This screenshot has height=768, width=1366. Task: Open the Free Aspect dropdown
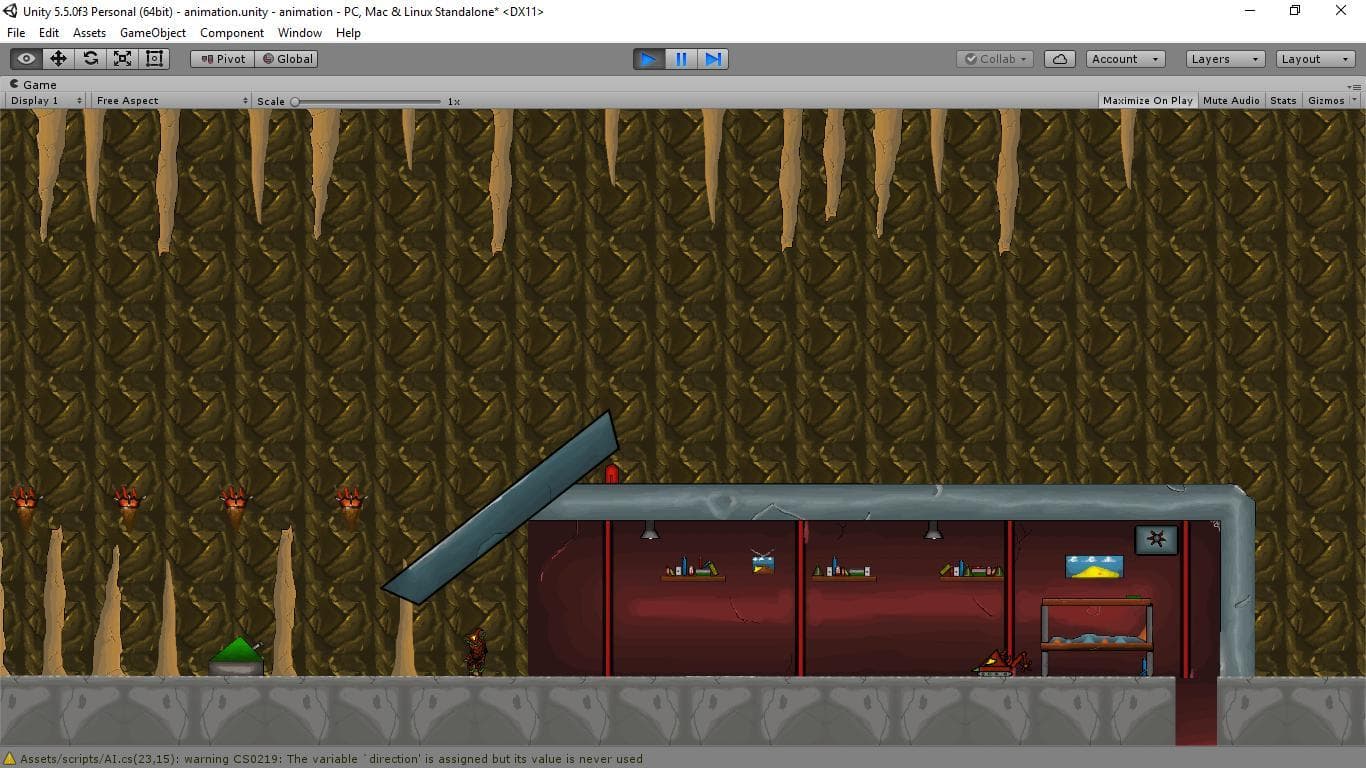click(172, 101)
